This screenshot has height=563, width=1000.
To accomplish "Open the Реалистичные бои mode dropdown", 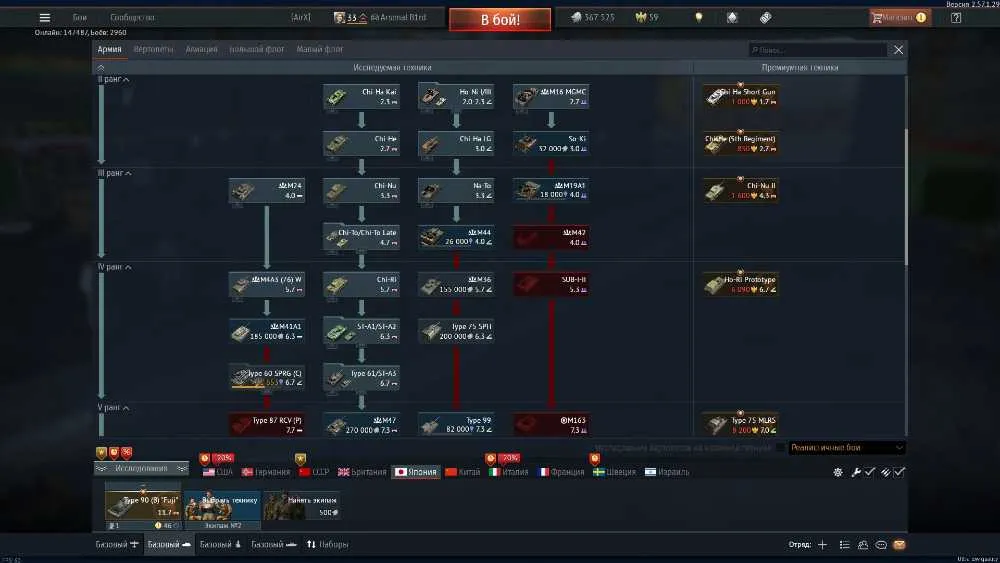I will point(847,448).
